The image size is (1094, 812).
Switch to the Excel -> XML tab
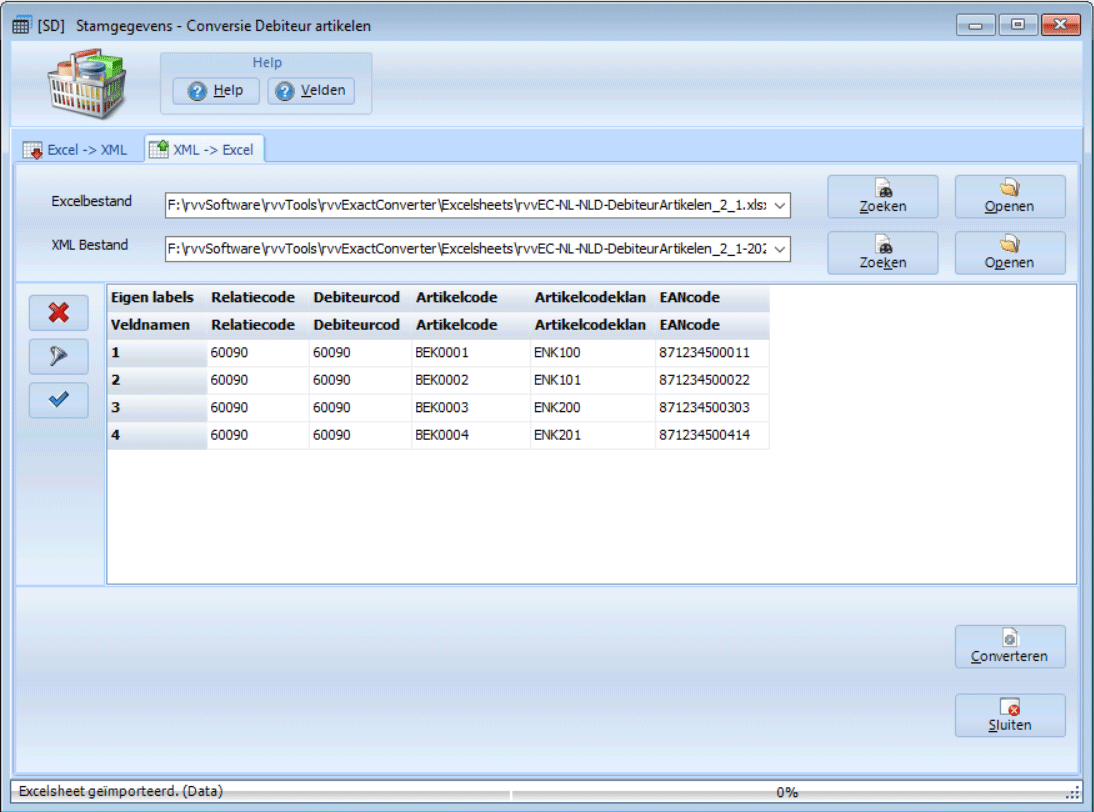[x=75, y=150]
